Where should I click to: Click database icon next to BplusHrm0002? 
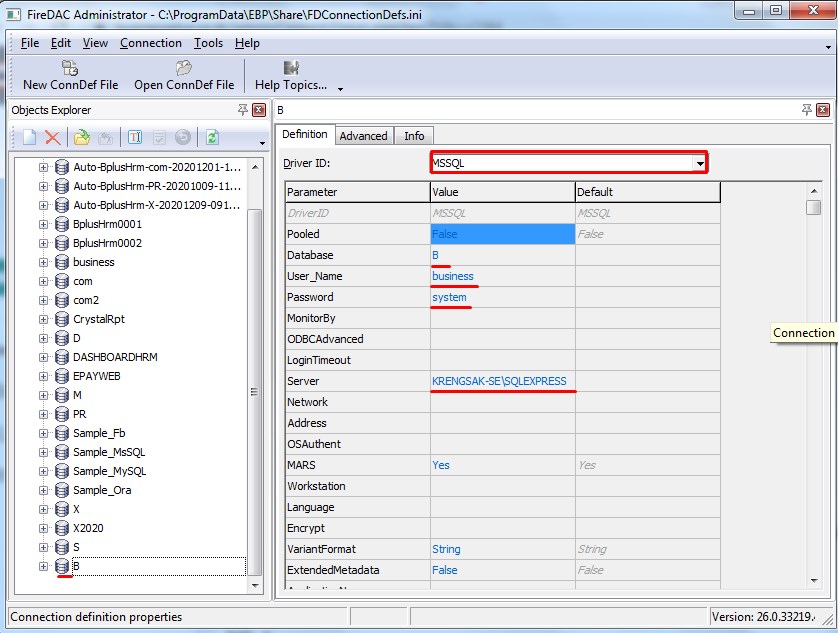(x=62, y=243)
